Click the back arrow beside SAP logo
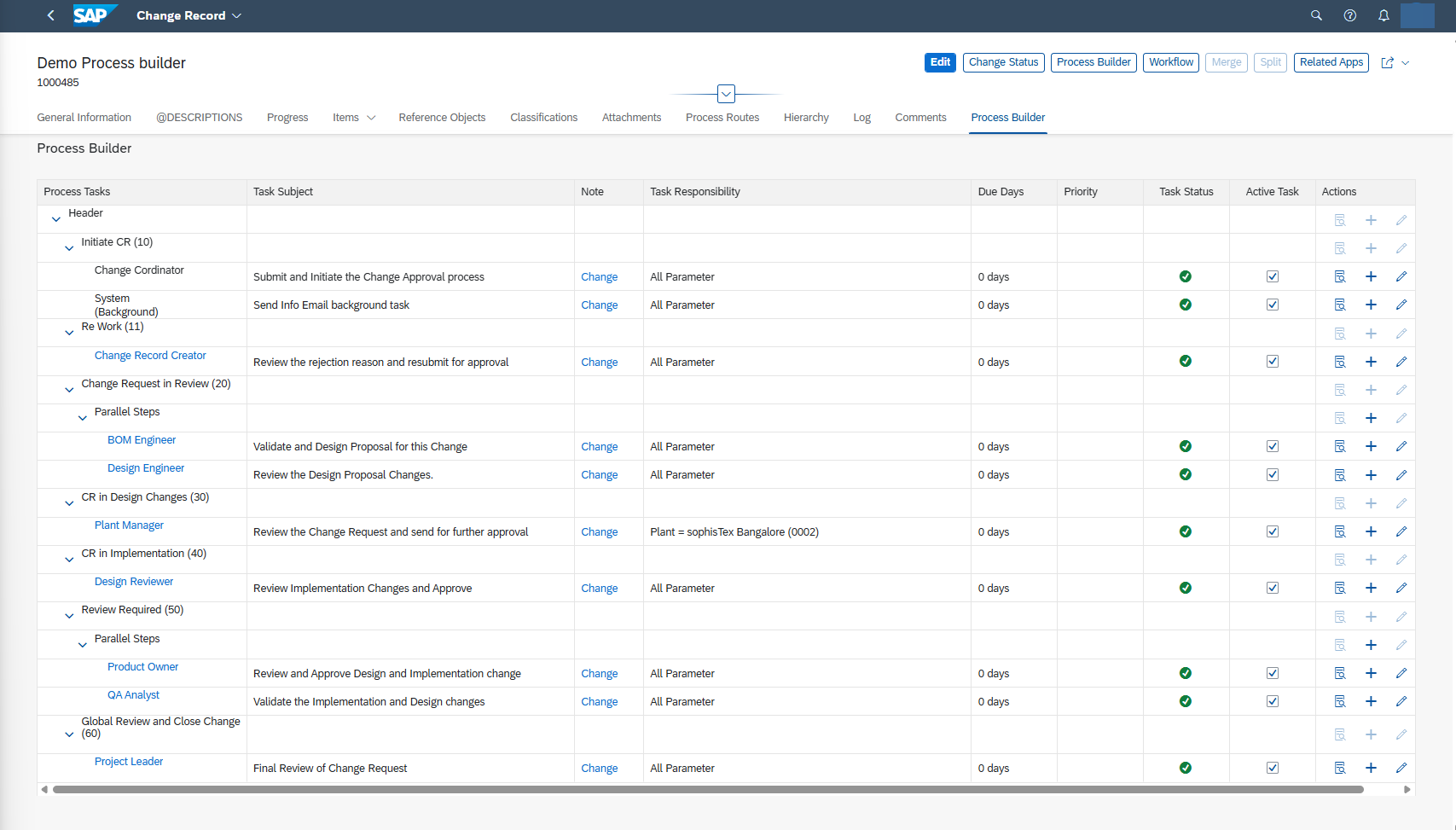This screenshot has height=830, width=1456. (51, 15)
